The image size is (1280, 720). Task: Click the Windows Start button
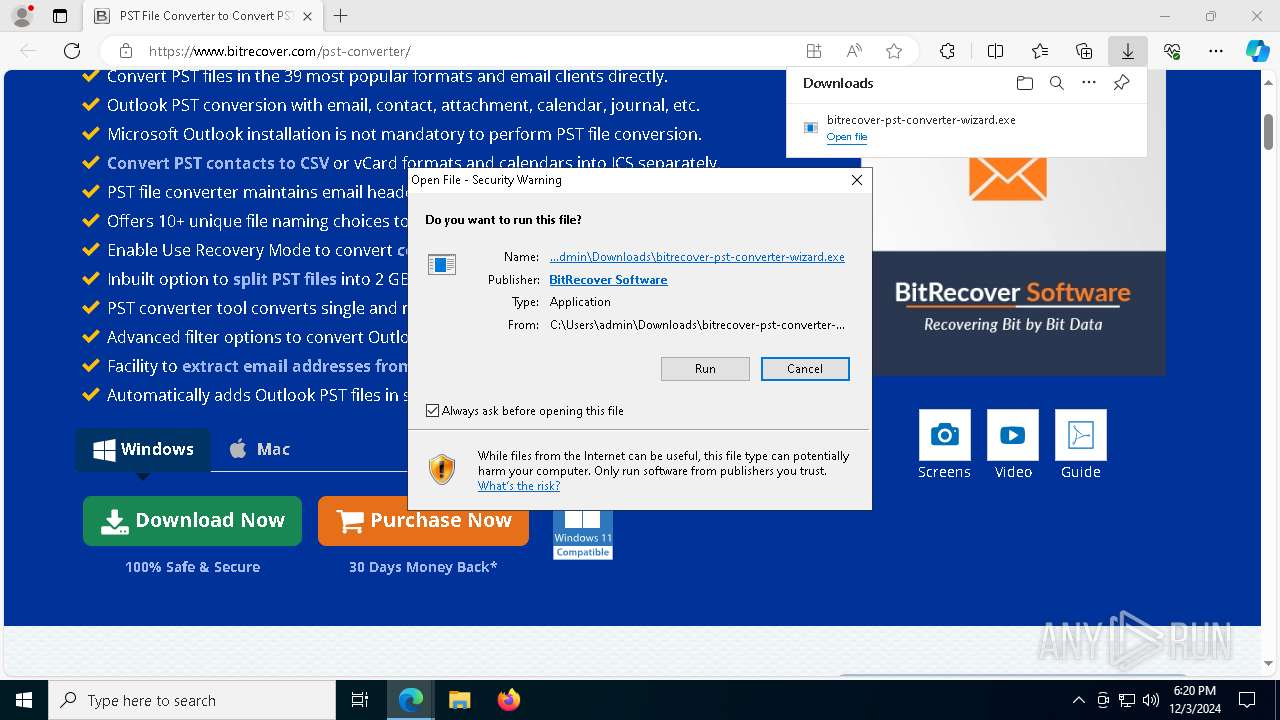click(x=24, y=700)
